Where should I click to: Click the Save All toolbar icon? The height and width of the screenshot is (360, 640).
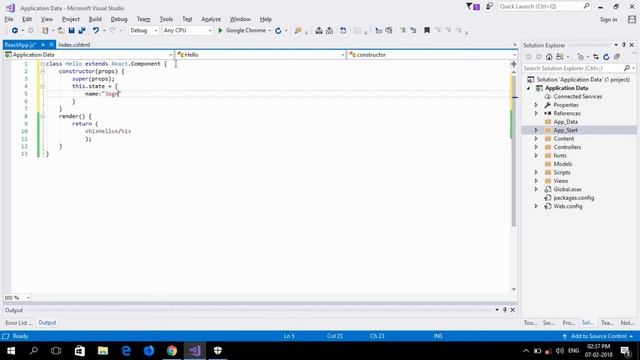[82, 31]
